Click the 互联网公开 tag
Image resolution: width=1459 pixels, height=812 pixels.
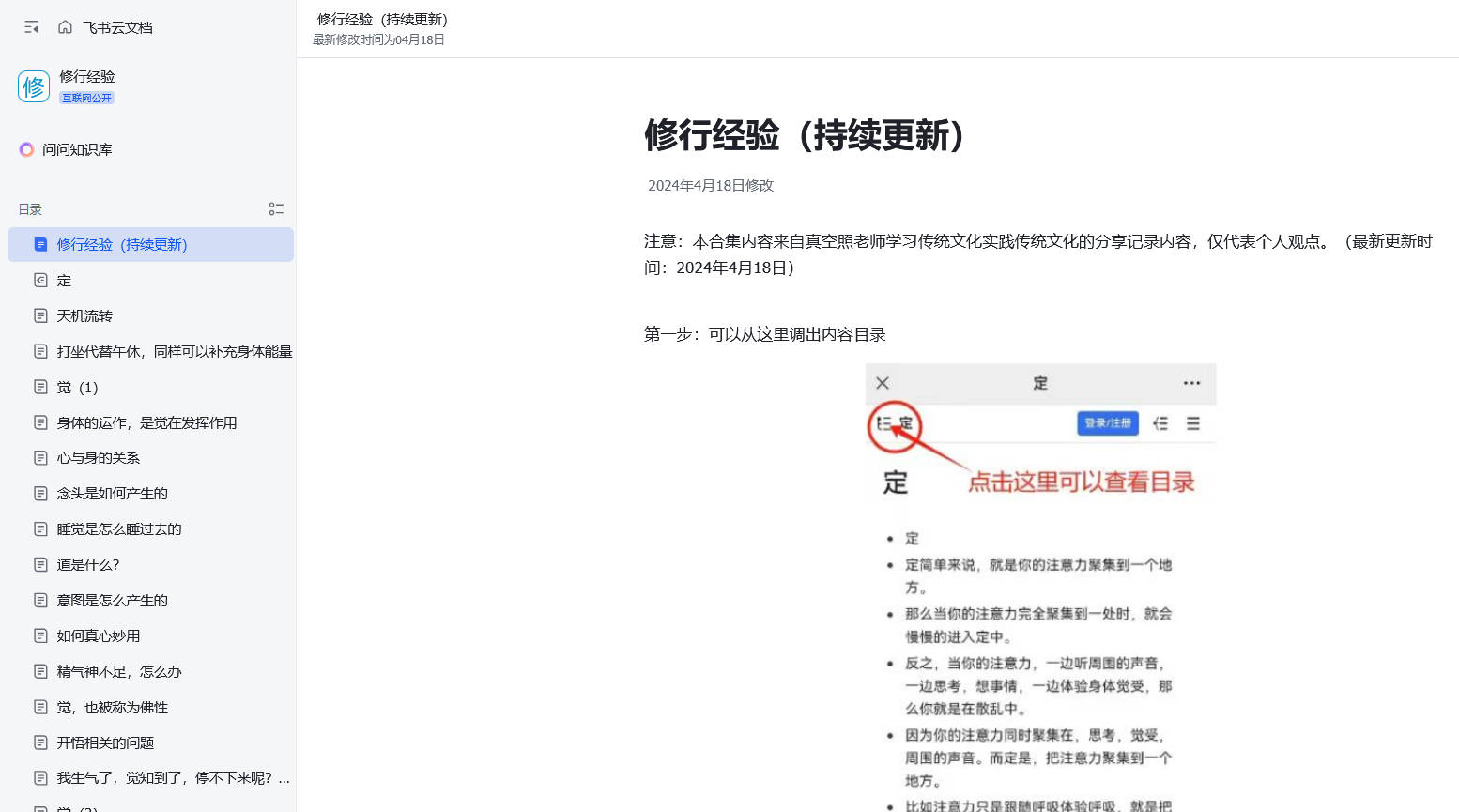(x=87, y=98)
